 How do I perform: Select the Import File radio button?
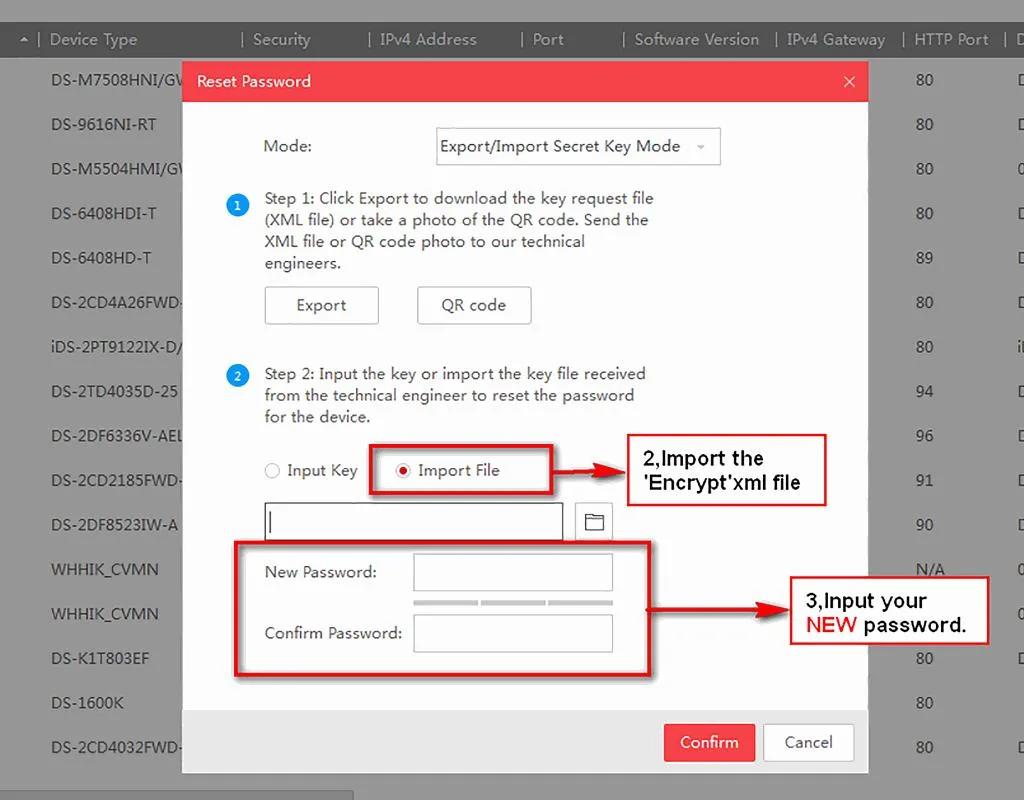tap(403, 471)
